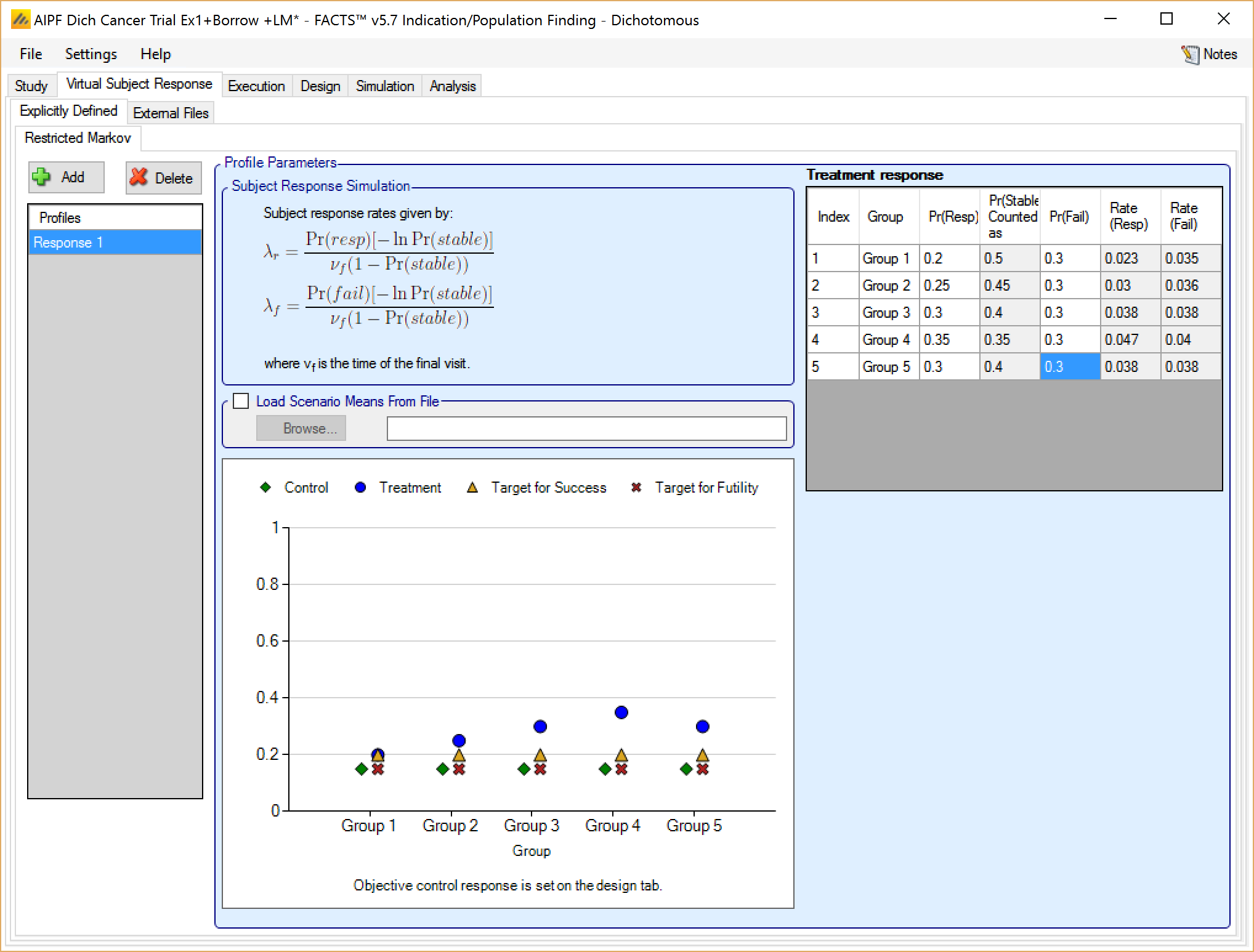Open the Settings menu
Screen dimensions: 1254x952
(91, 54)
